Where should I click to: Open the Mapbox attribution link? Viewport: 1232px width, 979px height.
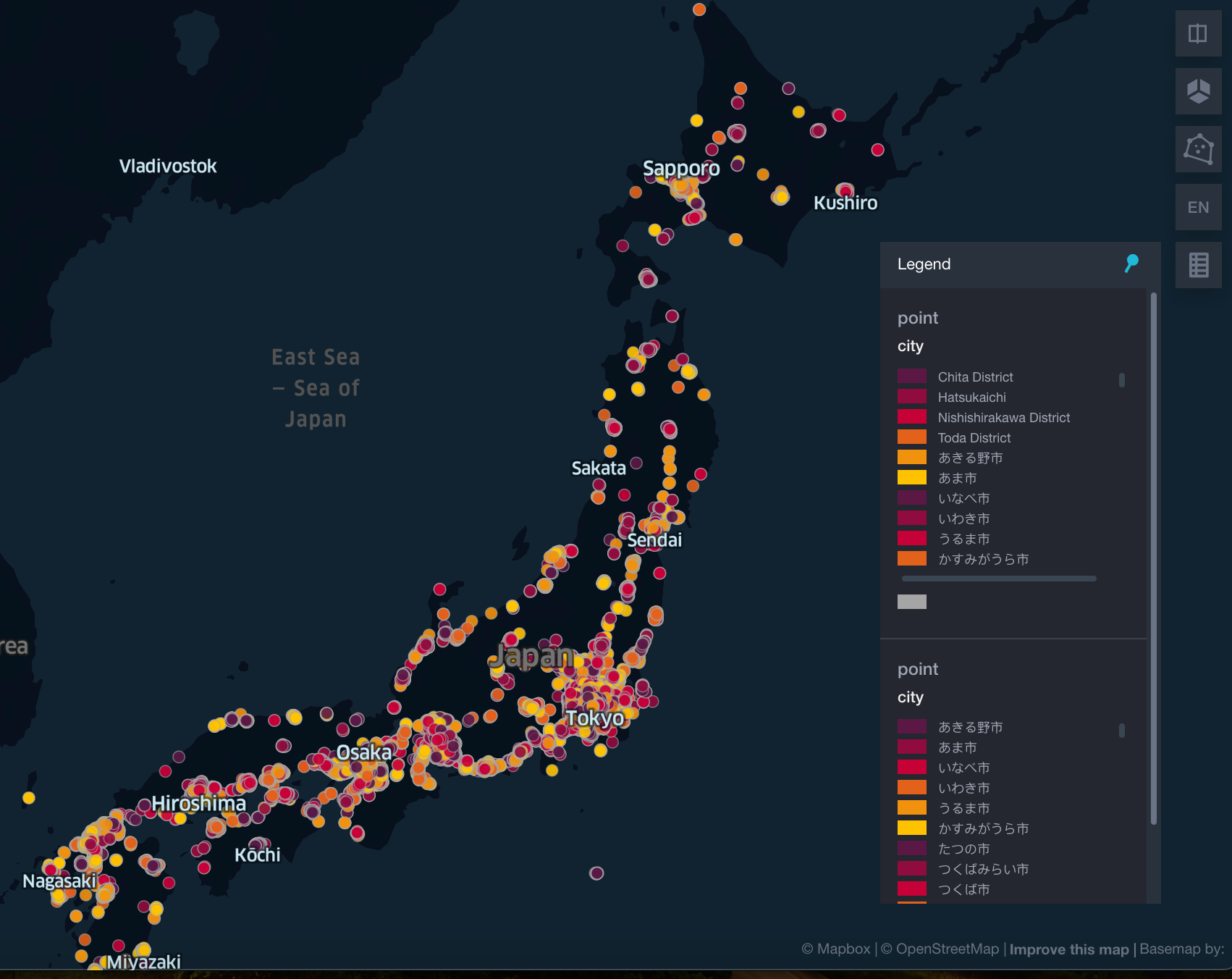836,949
